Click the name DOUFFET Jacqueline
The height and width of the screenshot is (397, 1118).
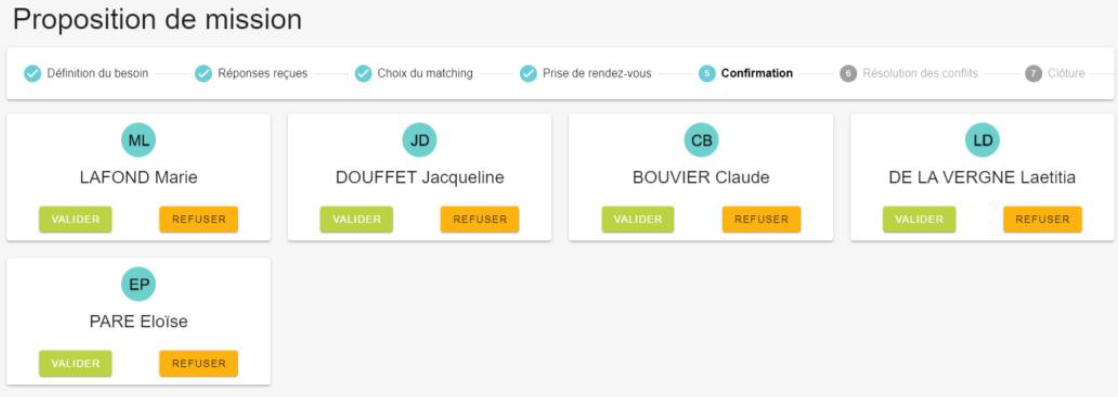click(x=420, y=177)
